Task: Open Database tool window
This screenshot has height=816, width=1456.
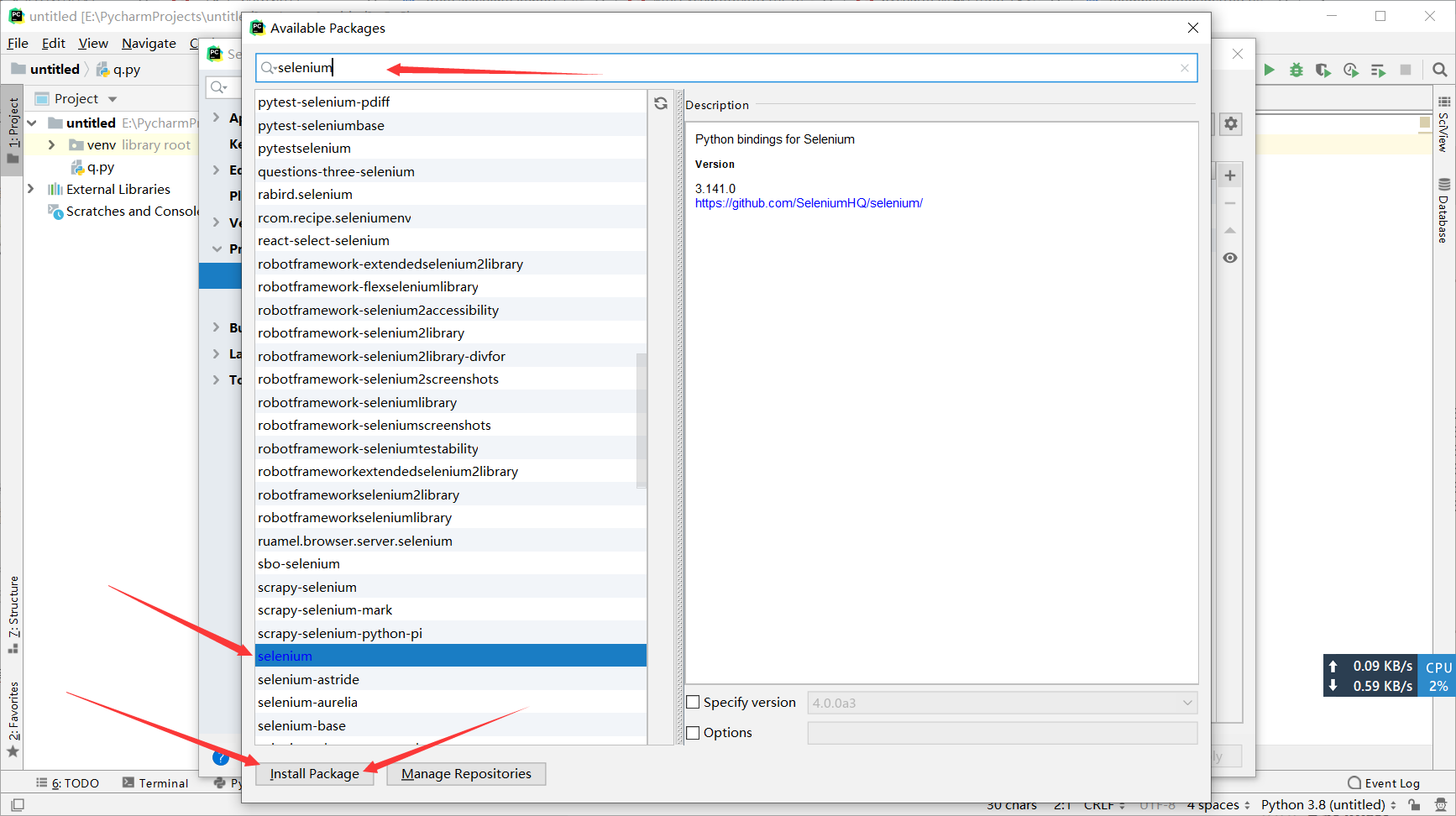Action: tap(1444, 211)
